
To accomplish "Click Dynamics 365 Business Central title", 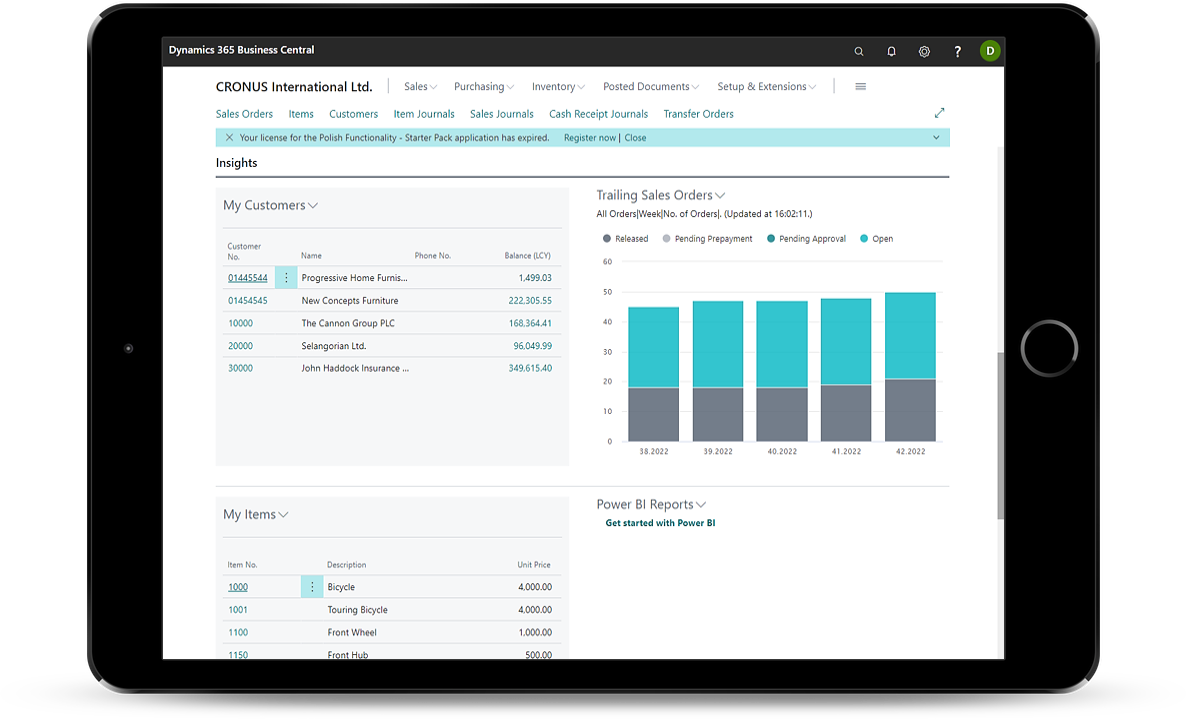I will click(241, 50).
